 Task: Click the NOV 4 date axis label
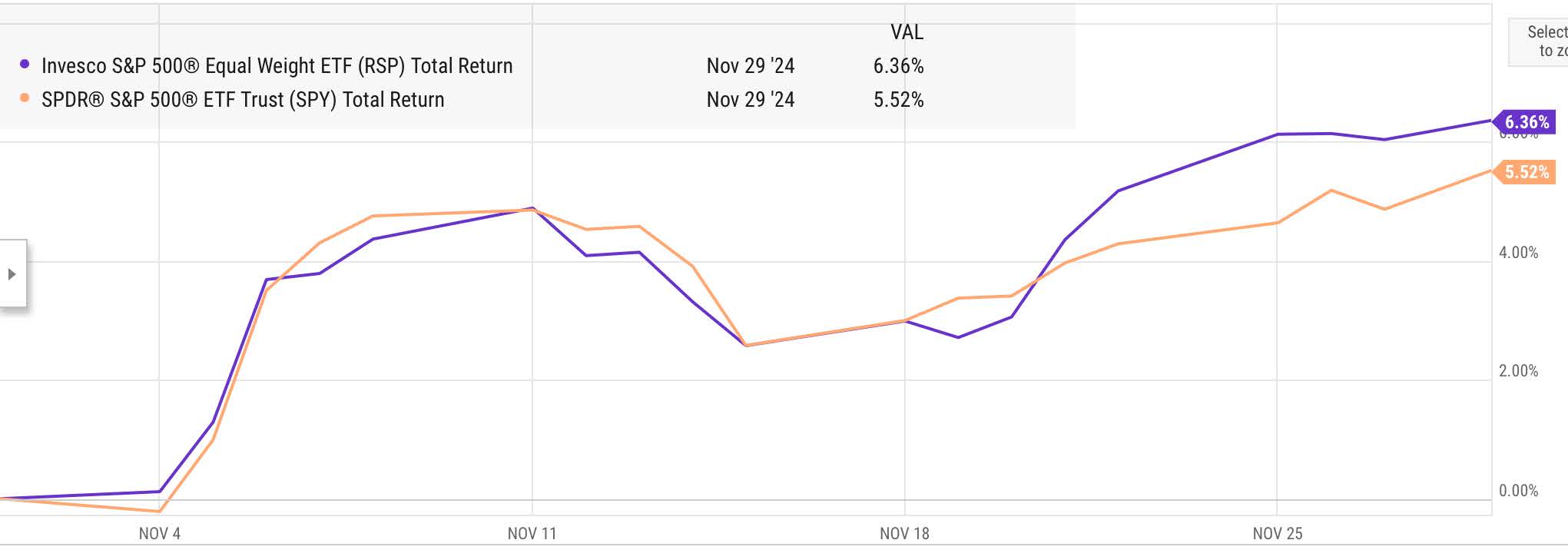pos(160,534)
